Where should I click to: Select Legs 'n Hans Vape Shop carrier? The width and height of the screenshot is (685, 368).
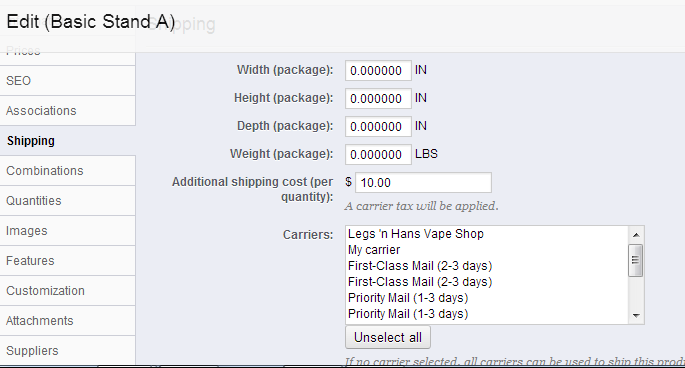click(487, 234)
